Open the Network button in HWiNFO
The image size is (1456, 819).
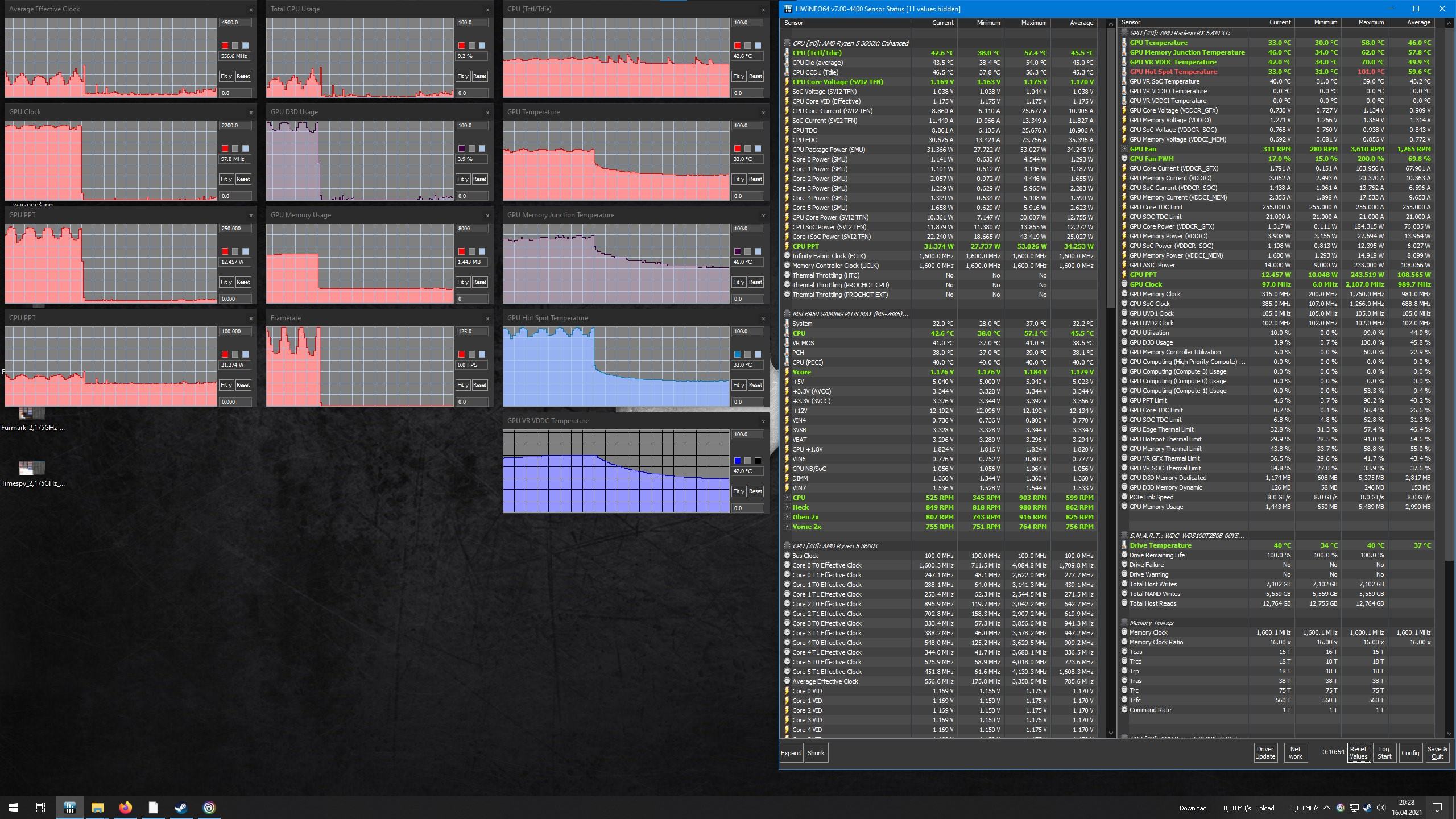(1296, 753)
